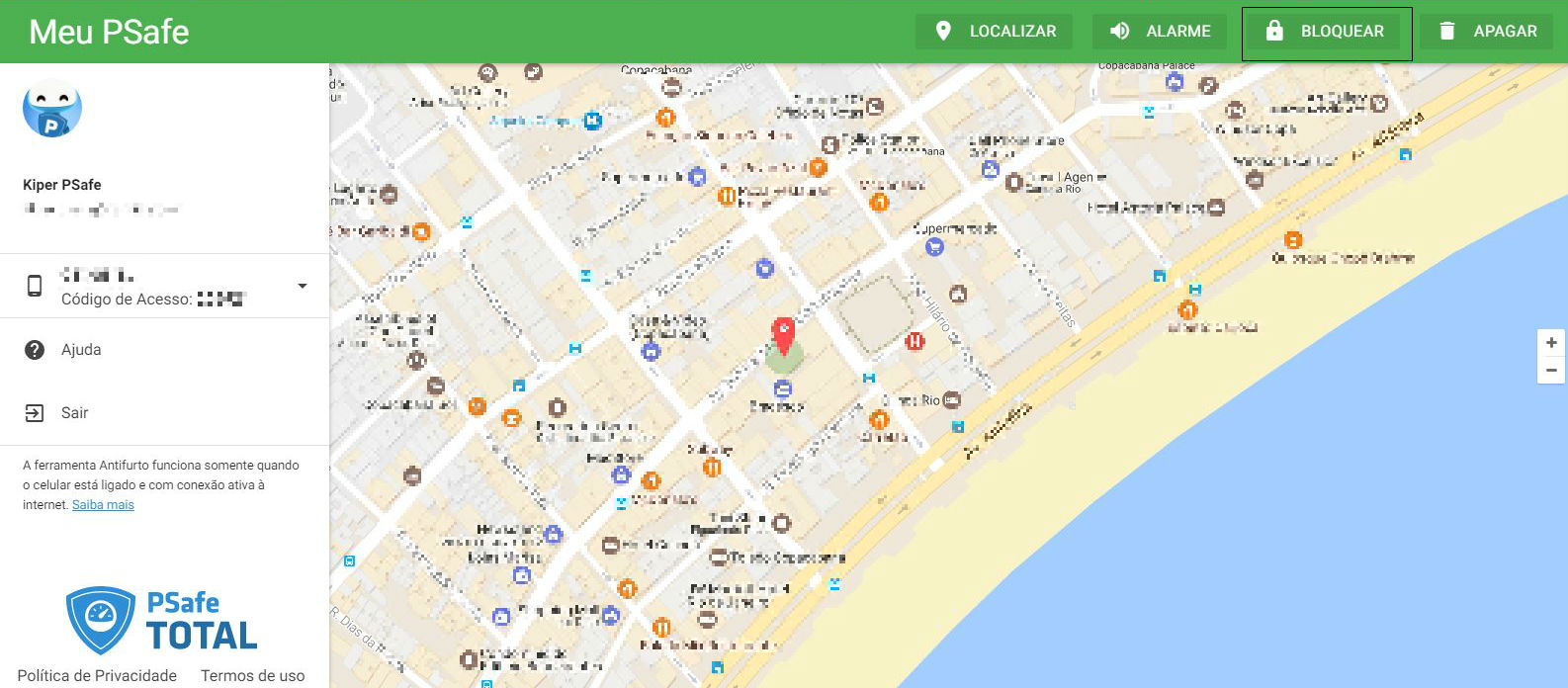Click the red restaurant marker on map
This screenshot has height=688, width=1568.
click(915, 342)
